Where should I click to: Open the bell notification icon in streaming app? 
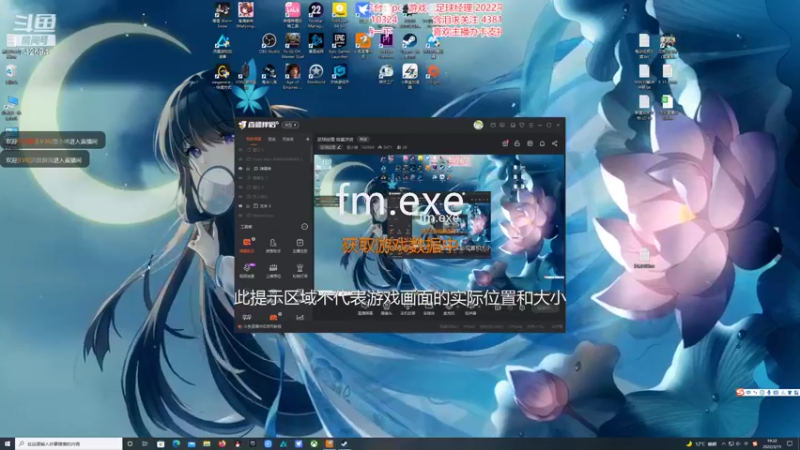point(542,143)
